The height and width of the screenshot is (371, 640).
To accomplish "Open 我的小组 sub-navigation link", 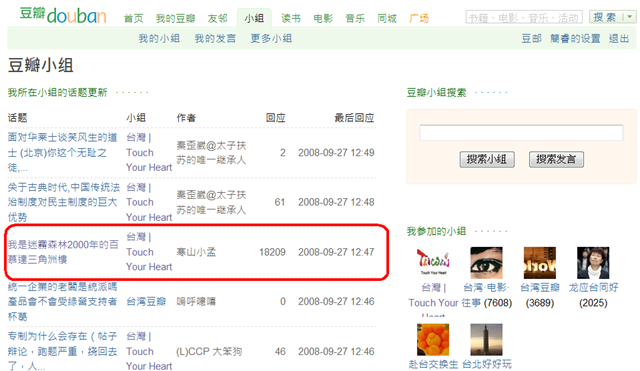I will [159, 38].
